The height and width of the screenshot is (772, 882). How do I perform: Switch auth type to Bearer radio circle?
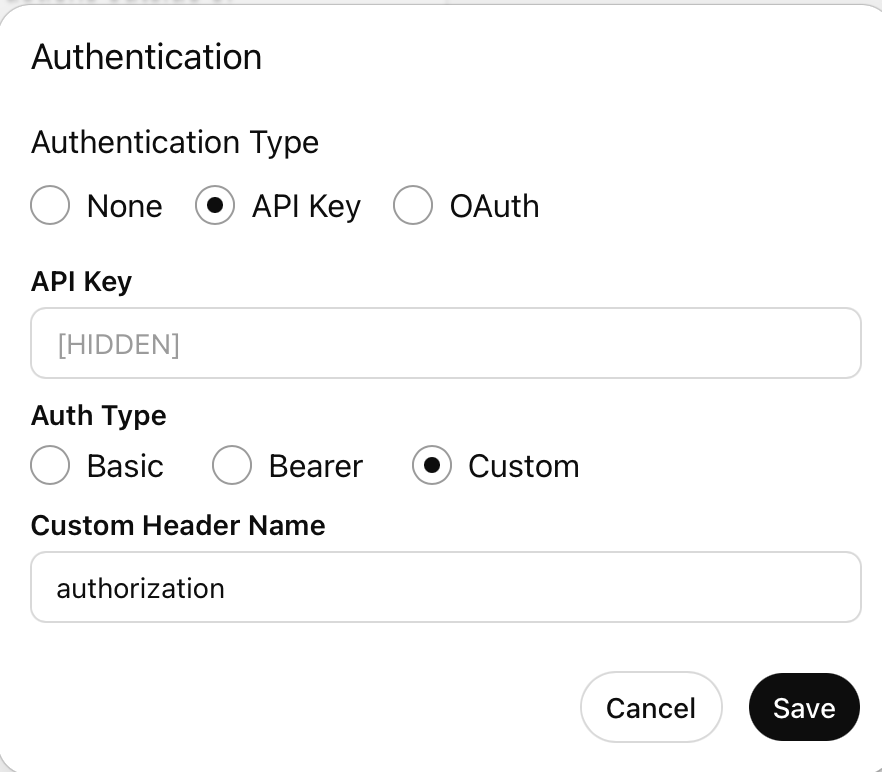click(232, 466)
